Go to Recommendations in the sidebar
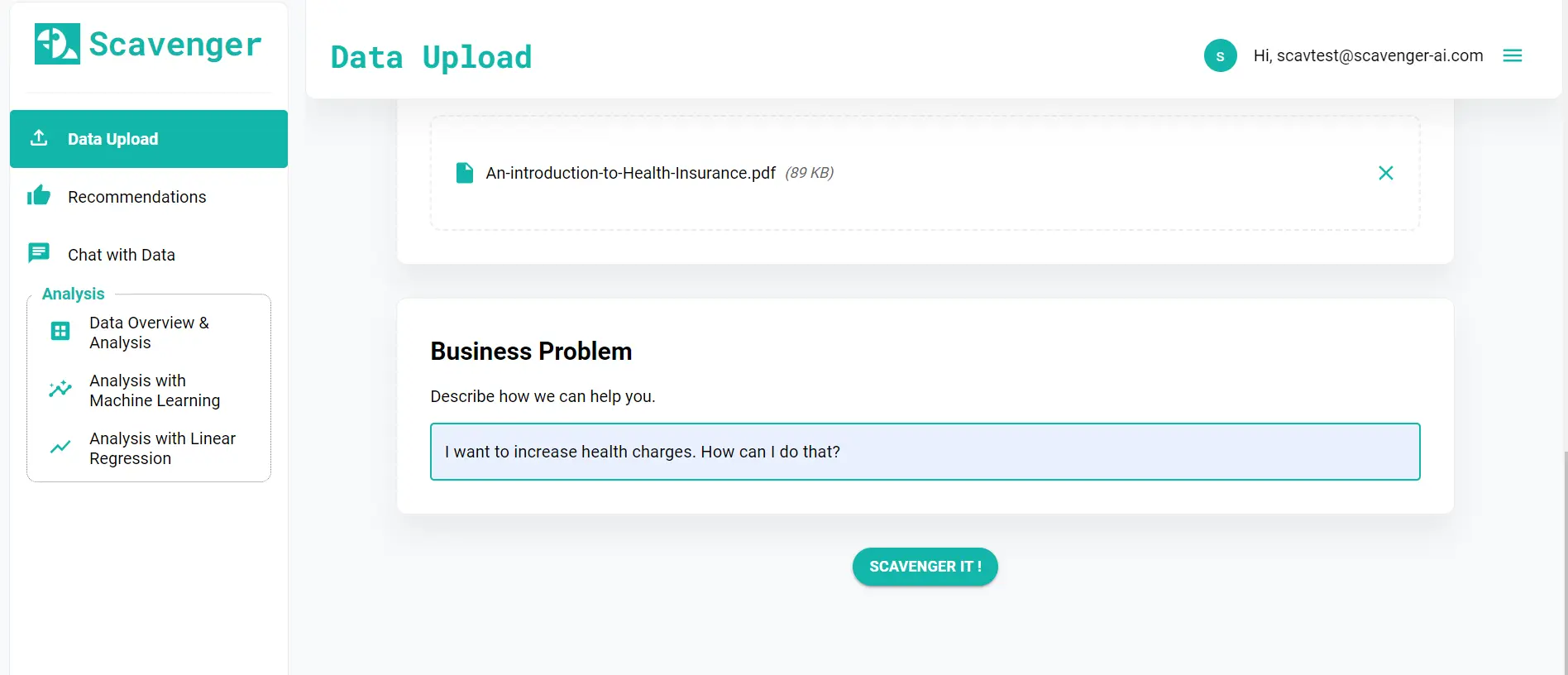 137,197
